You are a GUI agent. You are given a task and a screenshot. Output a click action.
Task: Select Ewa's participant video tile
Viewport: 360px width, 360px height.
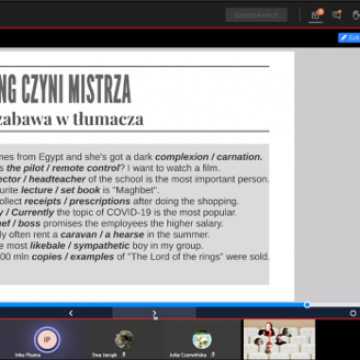[x=125, y=339]
